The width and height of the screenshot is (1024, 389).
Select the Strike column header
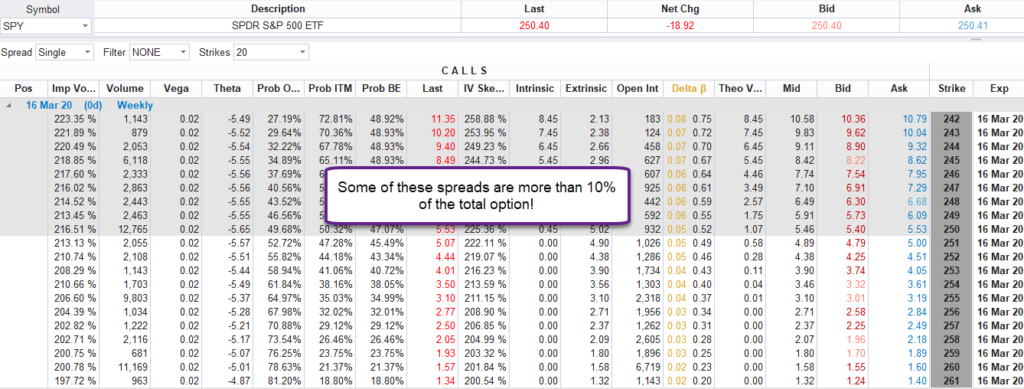(951, 88)
